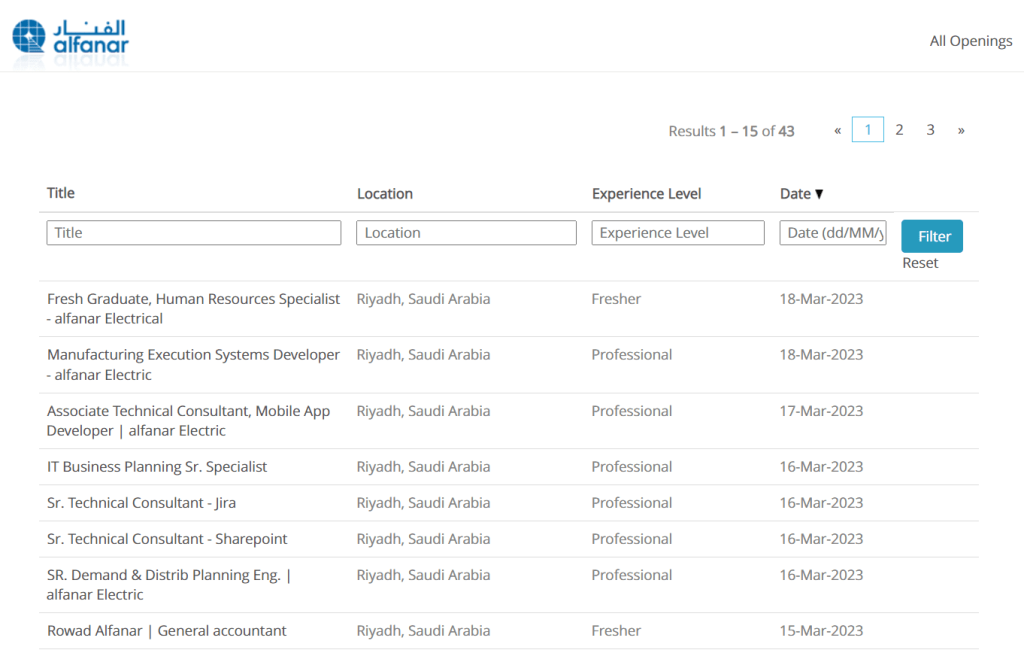Reset the filters via Reset link
The width and height of the screenshot is (1024, 653).
(x=920, y=263)
